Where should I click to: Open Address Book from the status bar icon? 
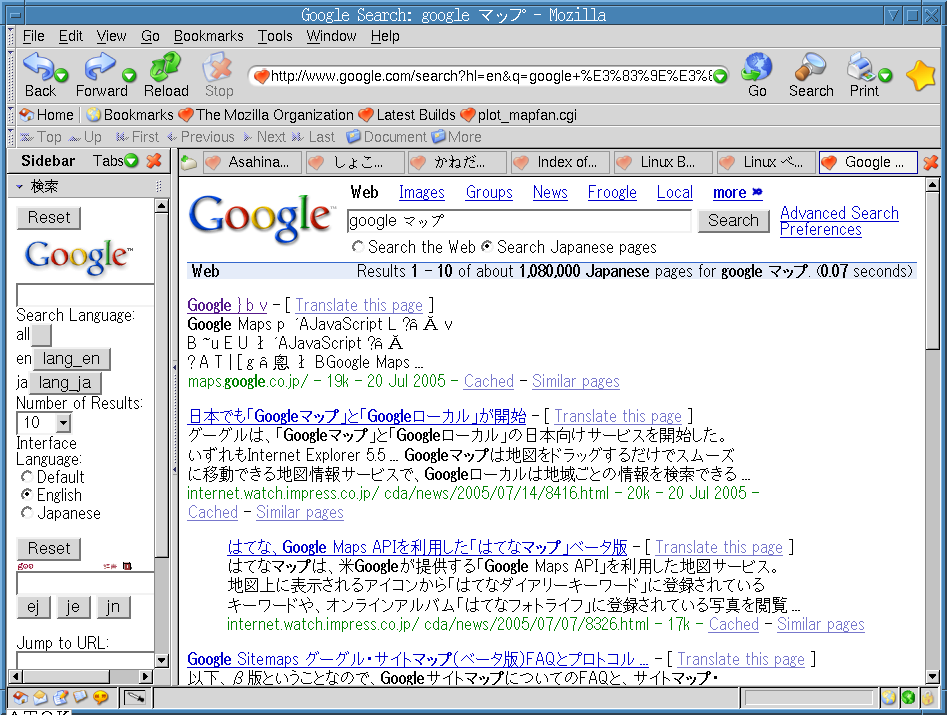click(x=80, y=698)
